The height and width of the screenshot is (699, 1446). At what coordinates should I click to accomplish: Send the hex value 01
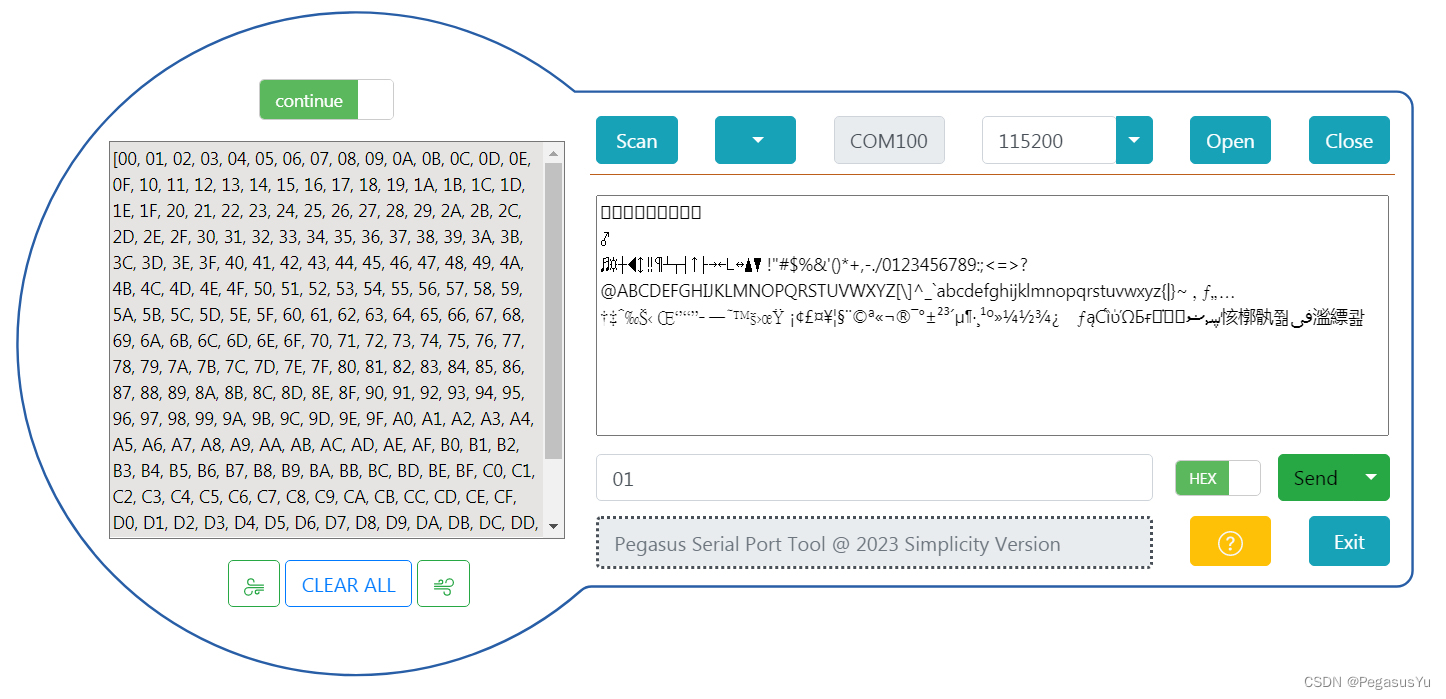tap(1315, 477)
